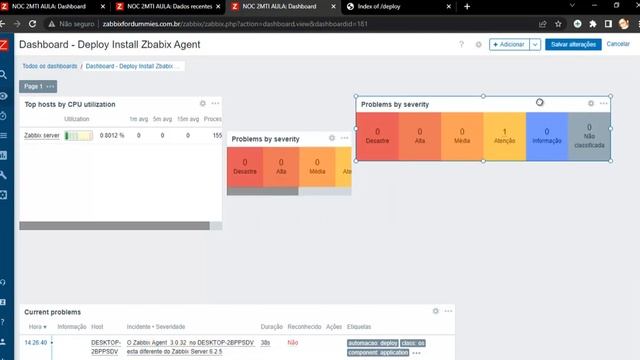Screen dimensions: 640x360
Task: Select the Page 1 tab
Action: (33, 86)
